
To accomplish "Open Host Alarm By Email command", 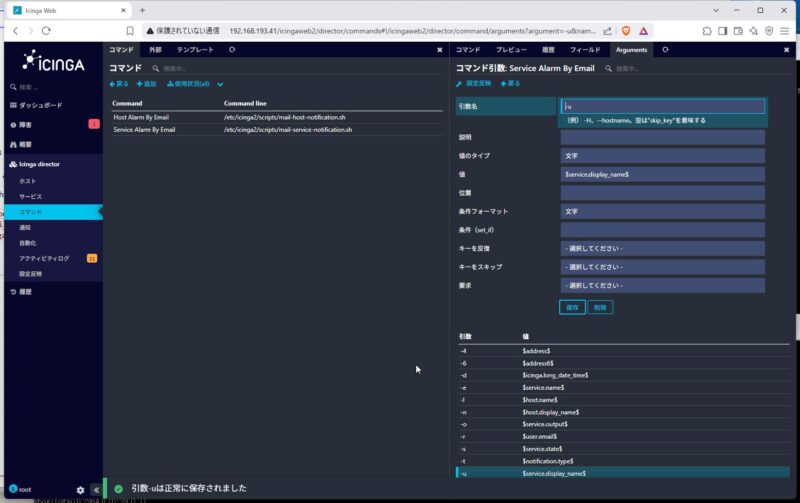I will tap(141, 117).
